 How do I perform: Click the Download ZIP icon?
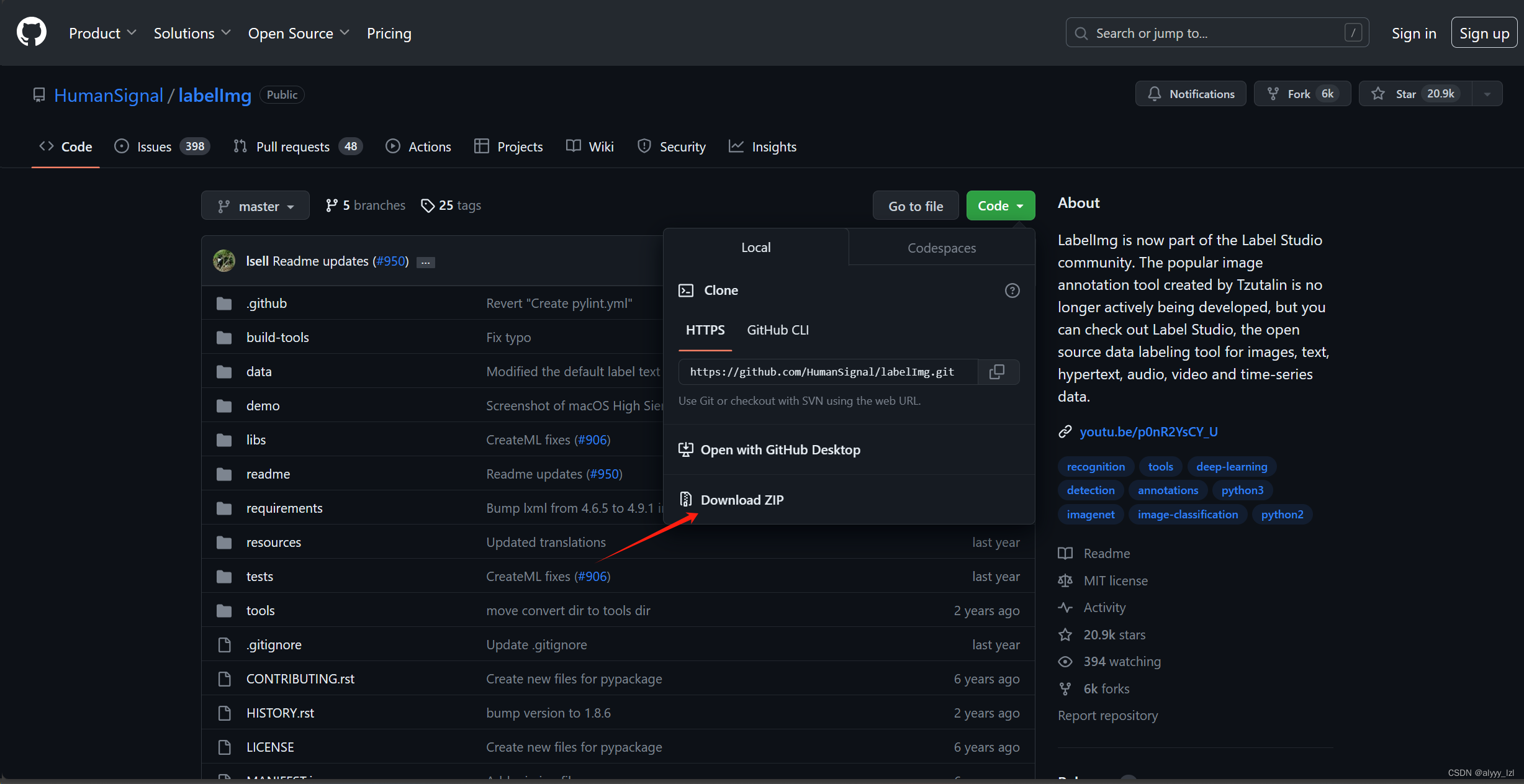coord(685,500)
